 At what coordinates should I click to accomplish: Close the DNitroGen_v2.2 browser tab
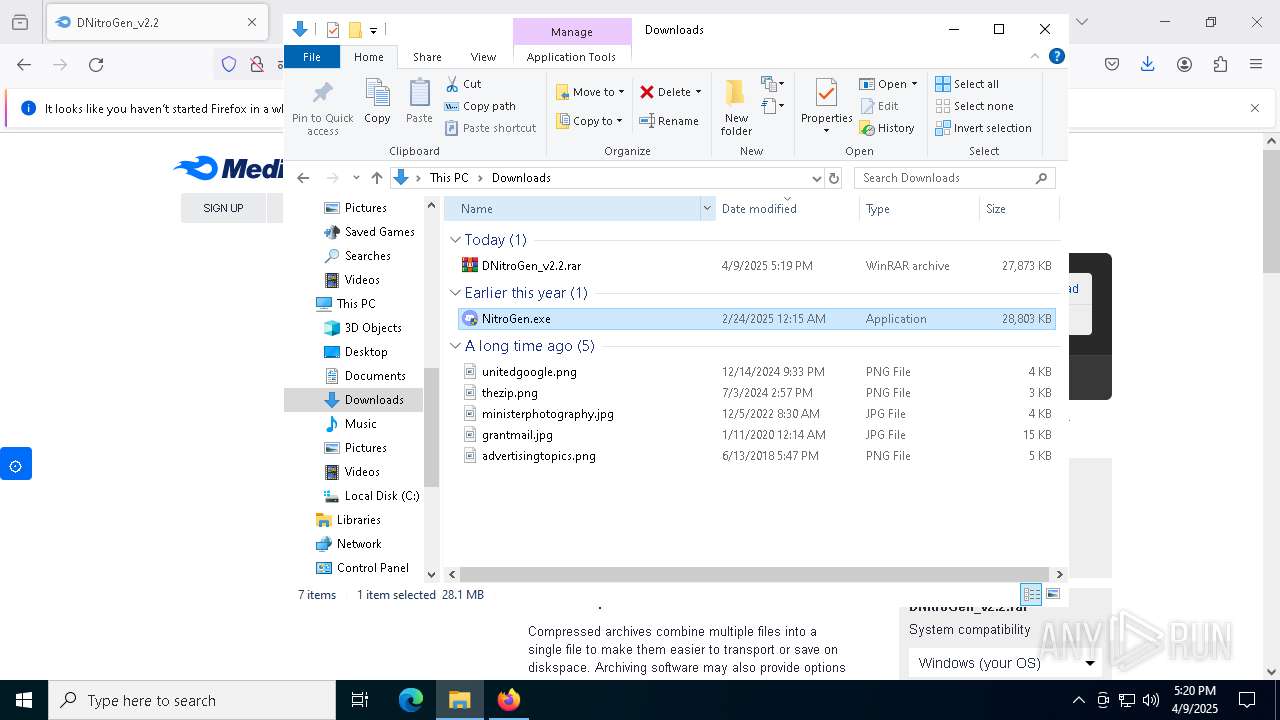click(252, 22)
